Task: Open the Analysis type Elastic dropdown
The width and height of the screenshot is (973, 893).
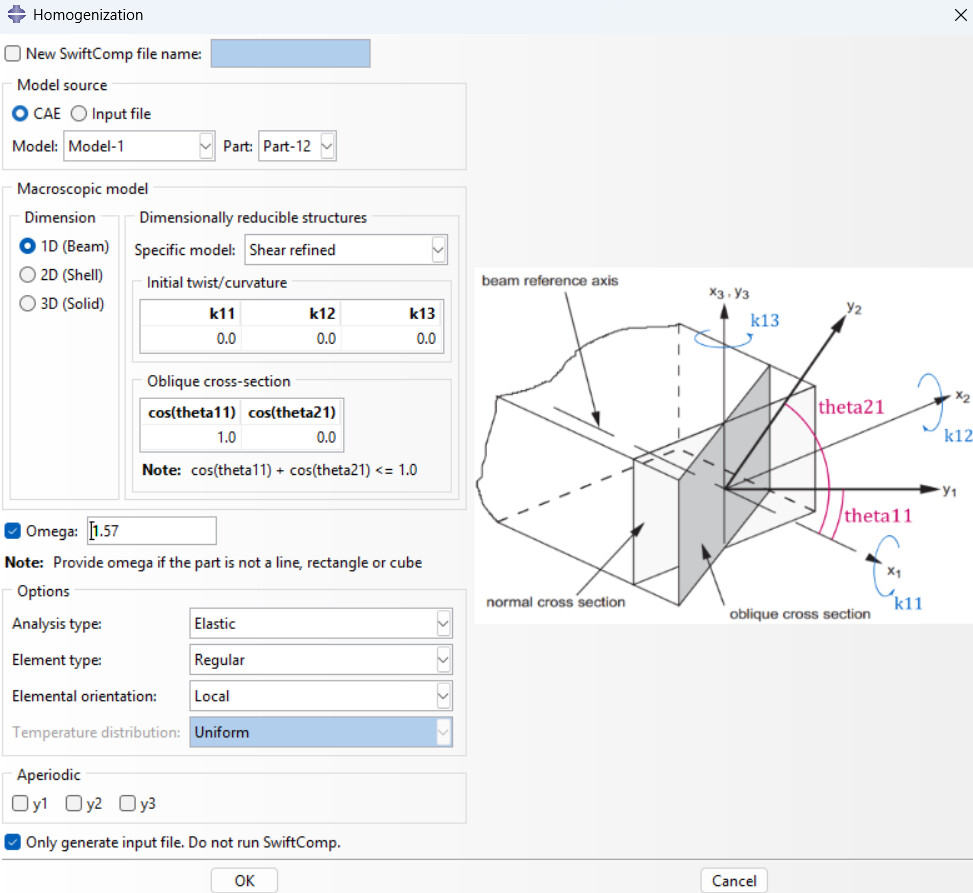Action: tap(320, 624)
